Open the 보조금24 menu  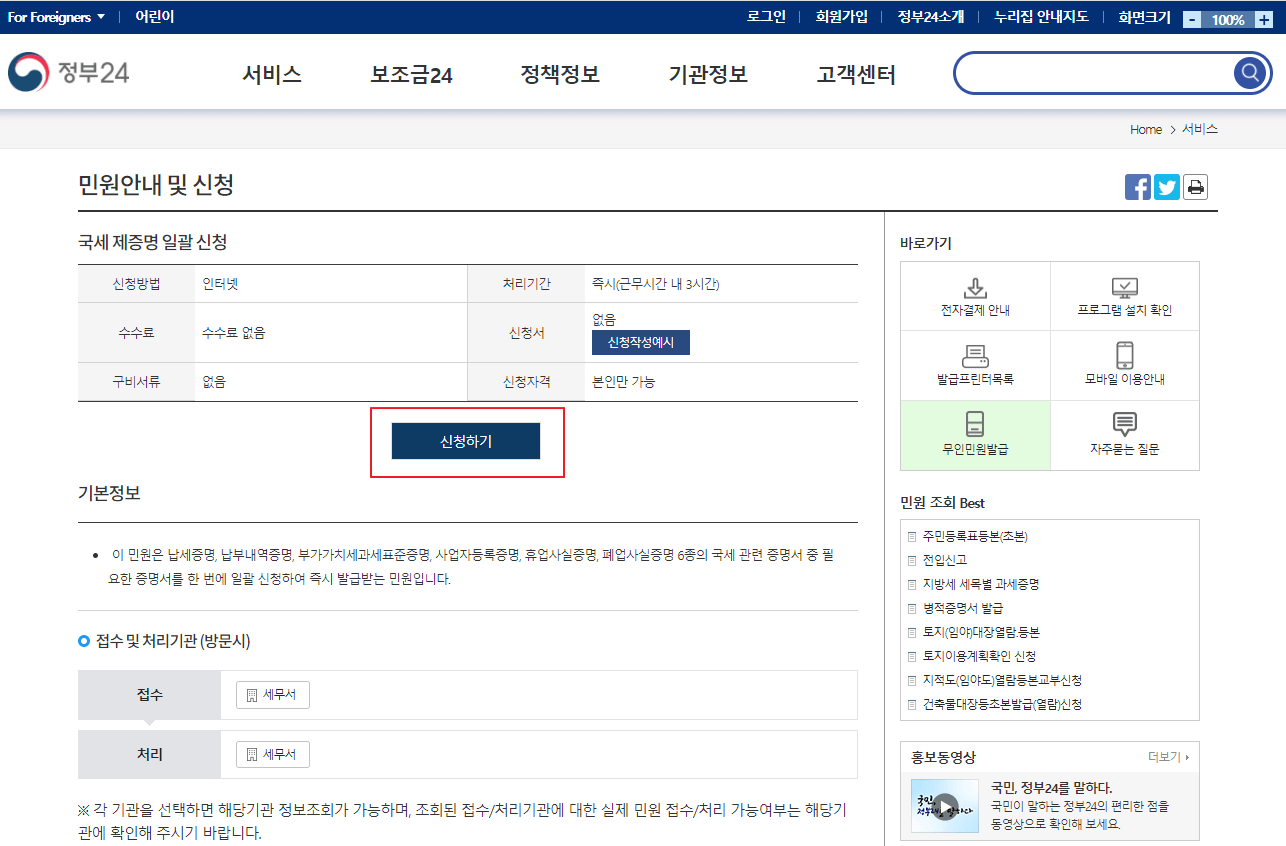(x=412, y=75)
